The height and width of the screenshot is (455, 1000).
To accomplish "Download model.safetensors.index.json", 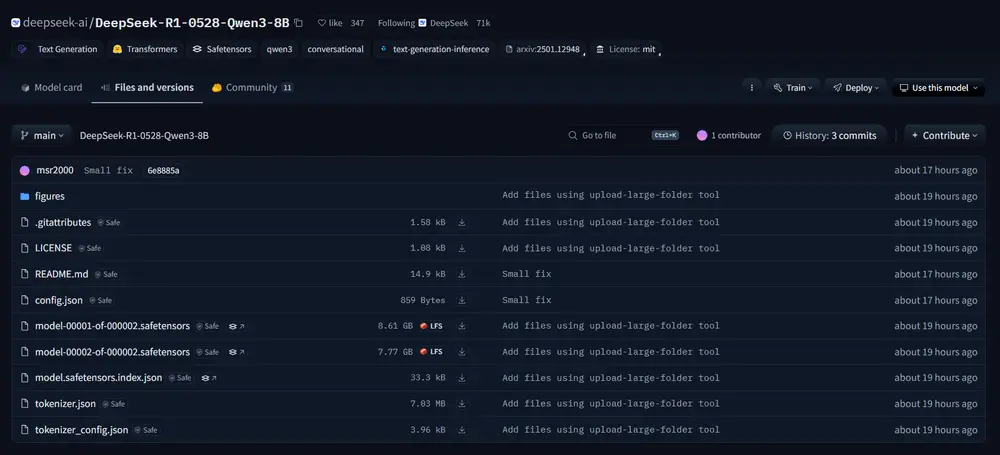I will [x=462, y=378].
